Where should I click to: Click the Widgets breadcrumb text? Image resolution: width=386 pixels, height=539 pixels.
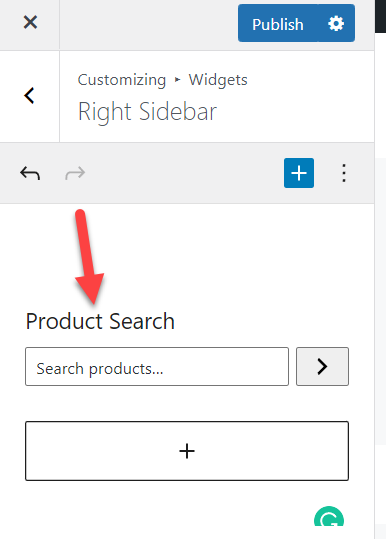(218, 80)
